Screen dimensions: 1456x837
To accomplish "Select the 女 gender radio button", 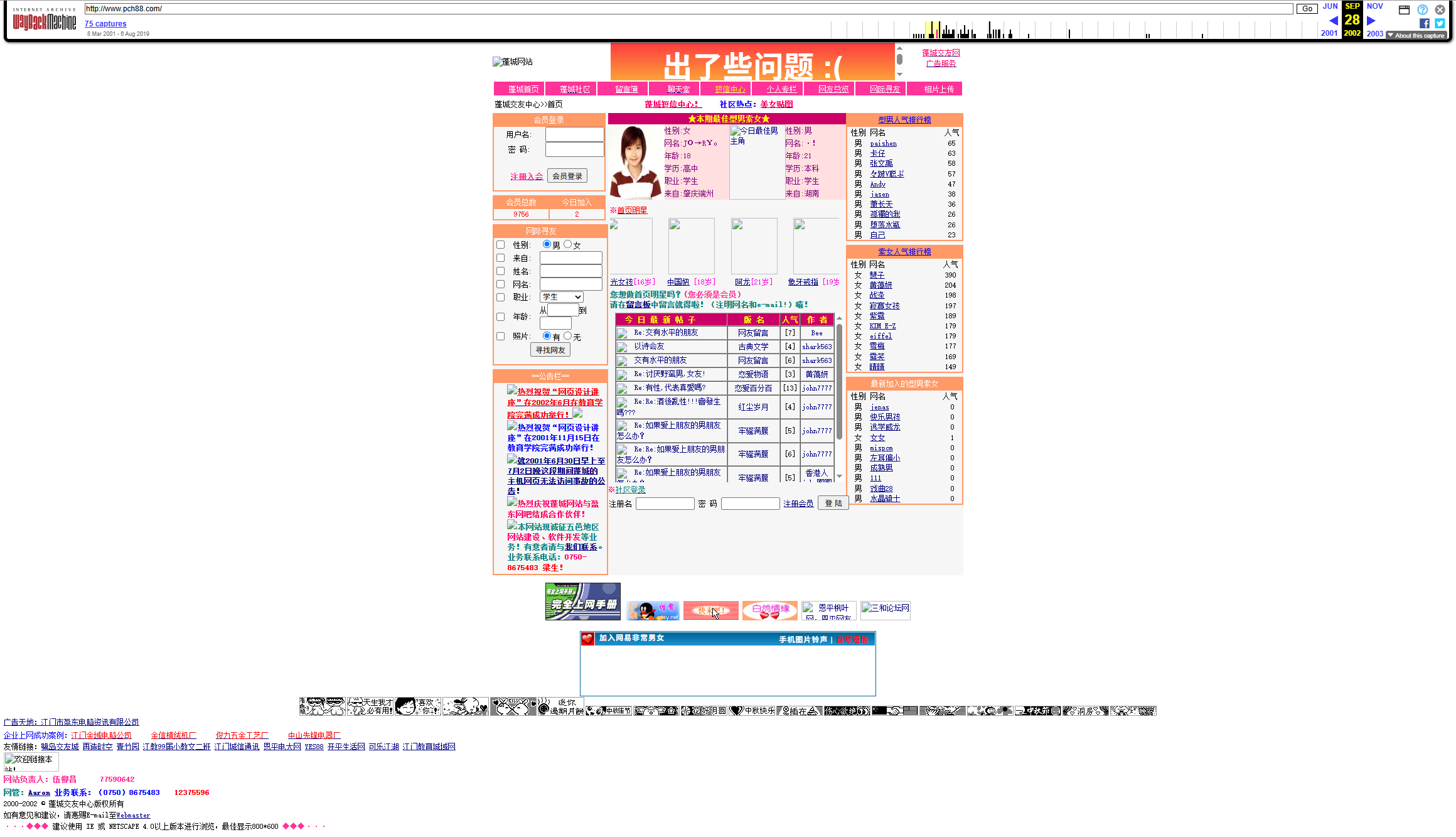I will [x=568, y=244].
